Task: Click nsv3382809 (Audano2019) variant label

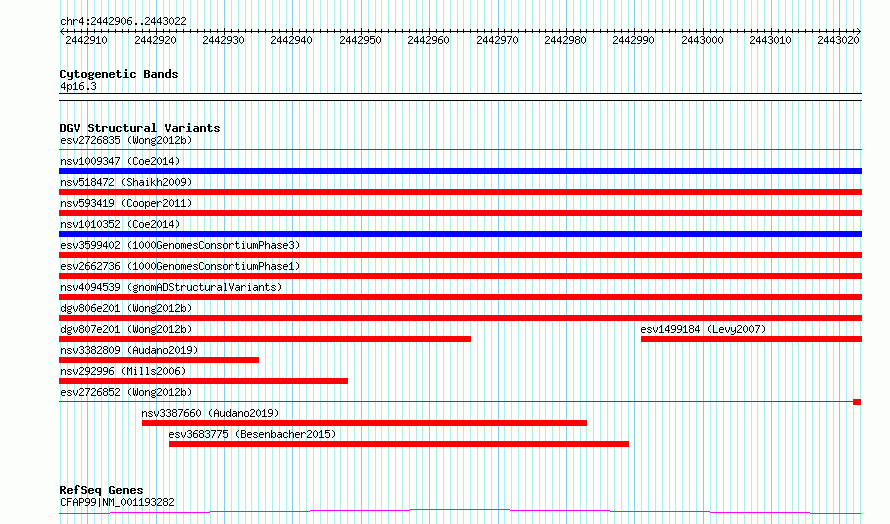Action: (x=129, y=350)
